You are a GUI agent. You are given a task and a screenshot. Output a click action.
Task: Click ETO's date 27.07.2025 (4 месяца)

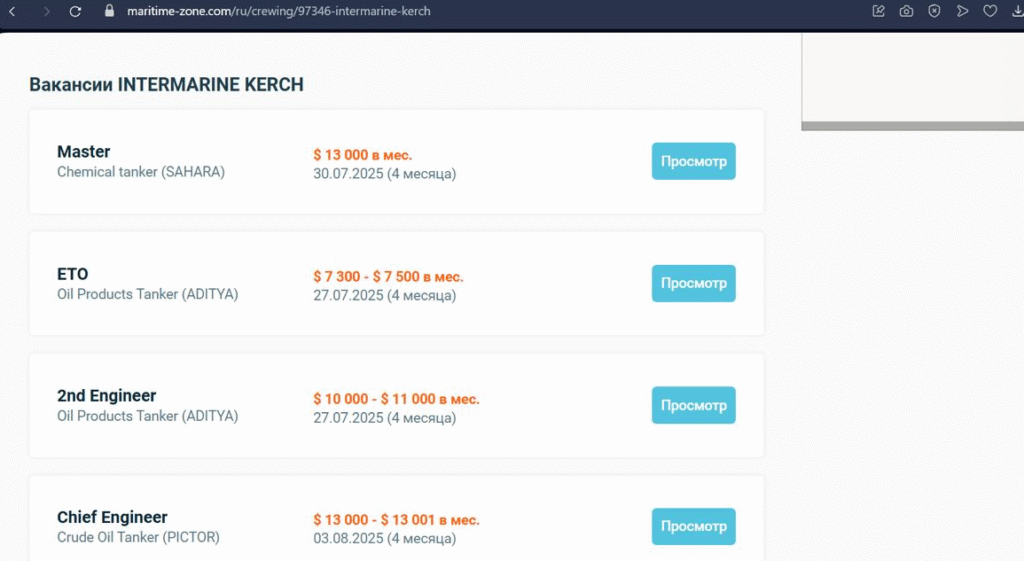tap(385, 295)
